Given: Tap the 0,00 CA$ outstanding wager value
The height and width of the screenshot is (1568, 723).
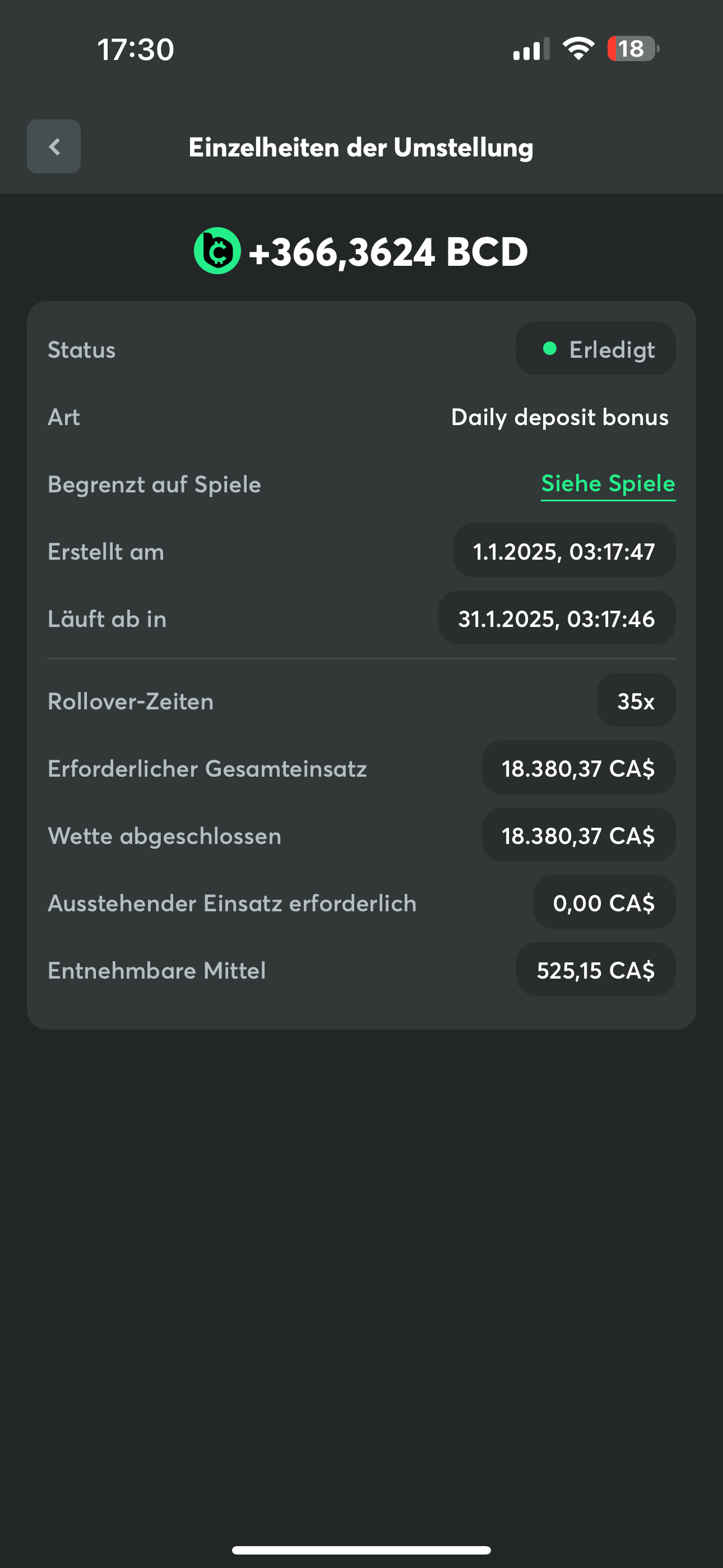Looking at the screenshot, I should 604,903.
